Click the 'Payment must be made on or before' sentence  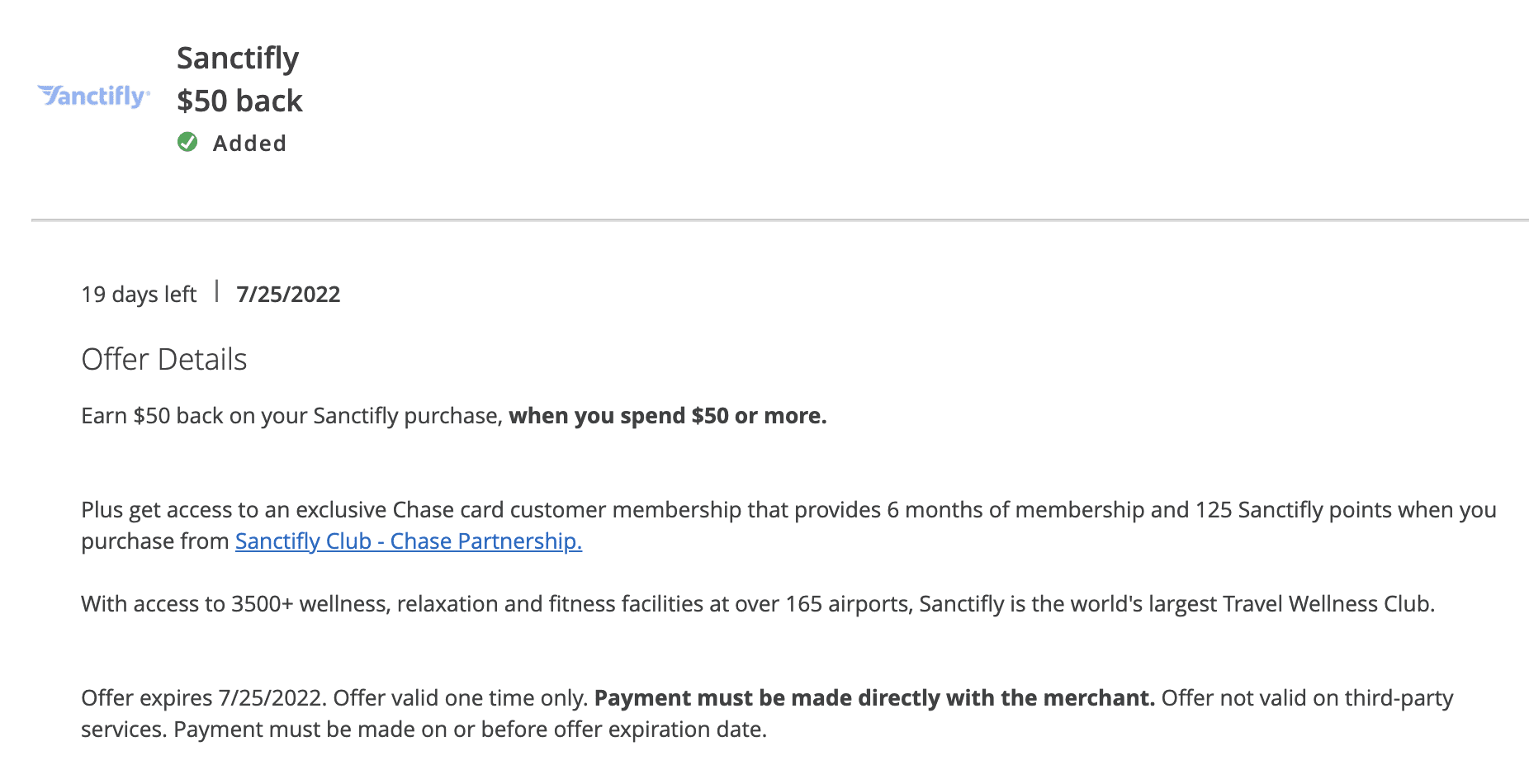[x=470, y=730]
